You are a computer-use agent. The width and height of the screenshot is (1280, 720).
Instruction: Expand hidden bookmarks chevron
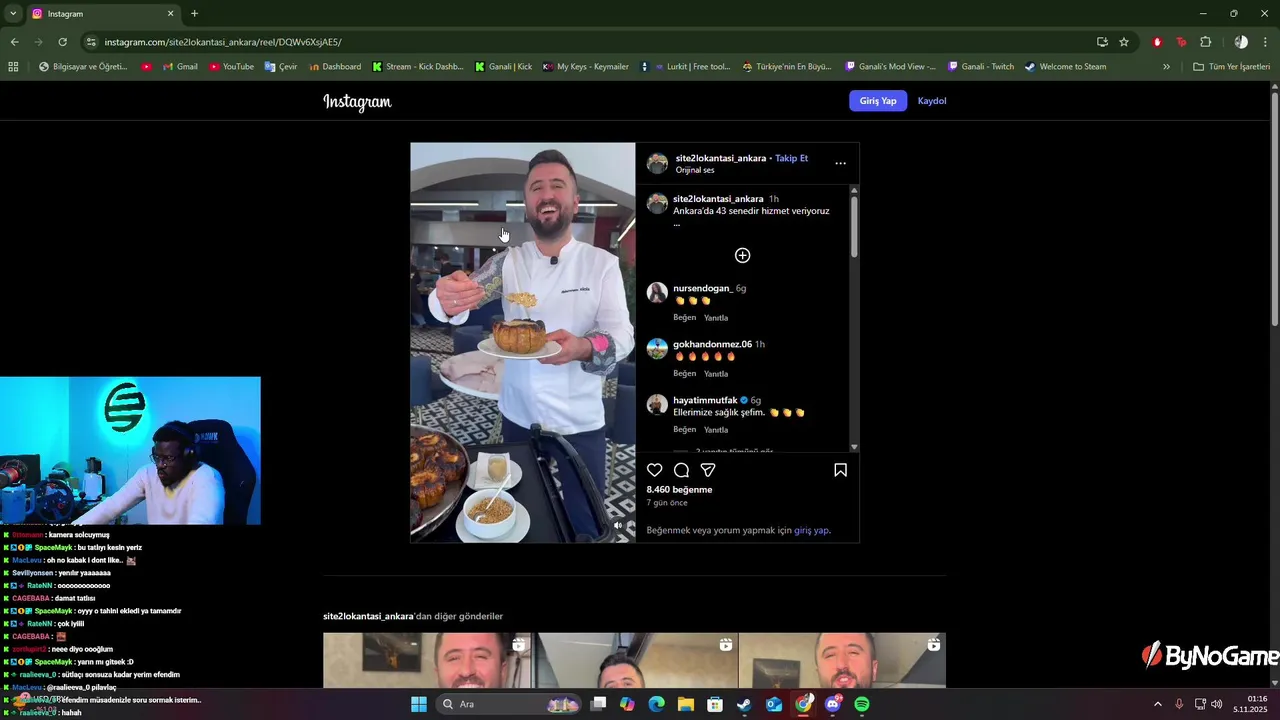(x=1166, y=67)
